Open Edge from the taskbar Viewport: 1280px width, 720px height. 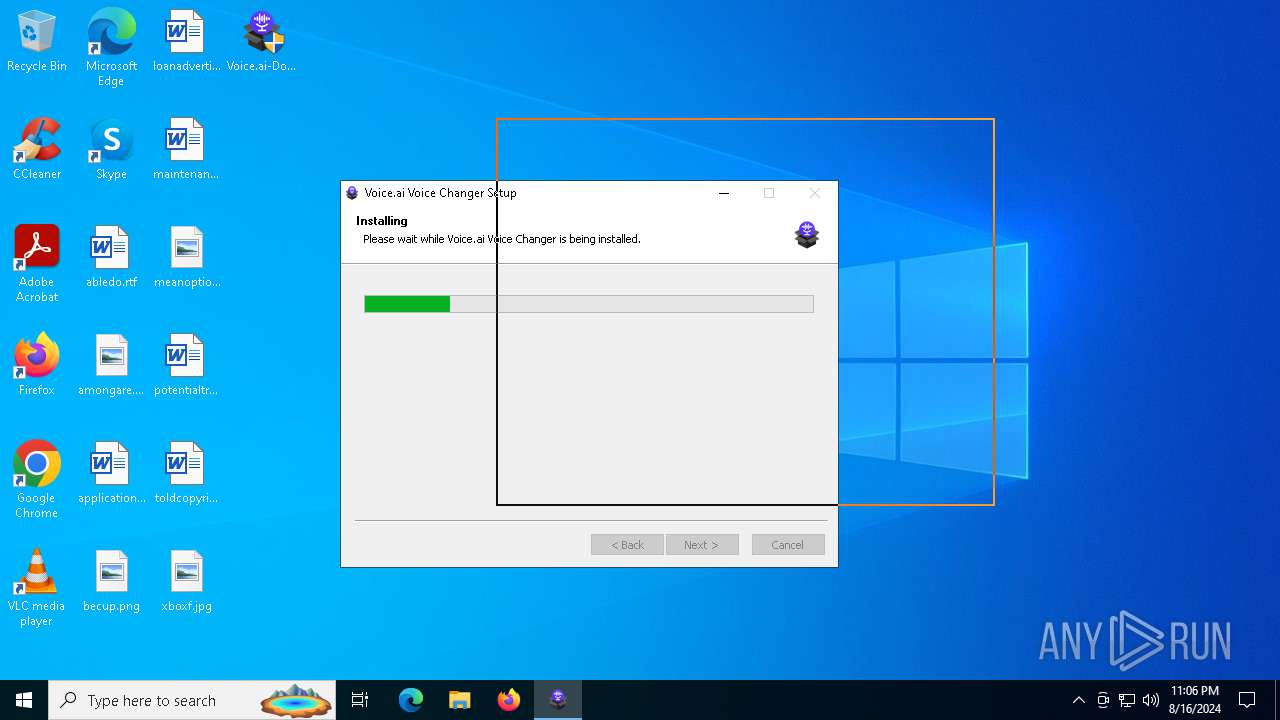click(411, 700)
